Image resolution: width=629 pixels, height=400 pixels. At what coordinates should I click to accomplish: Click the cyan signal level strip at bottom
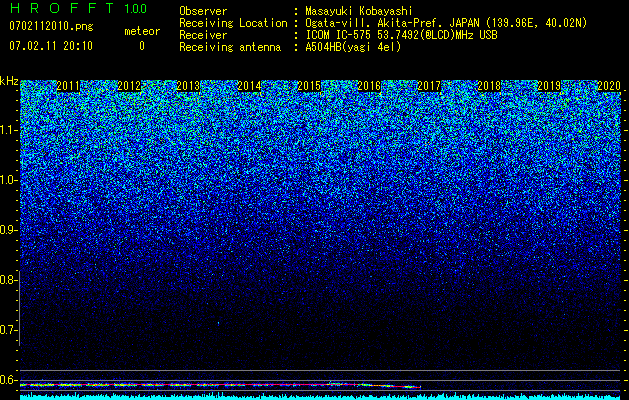(x=321, y=397)
